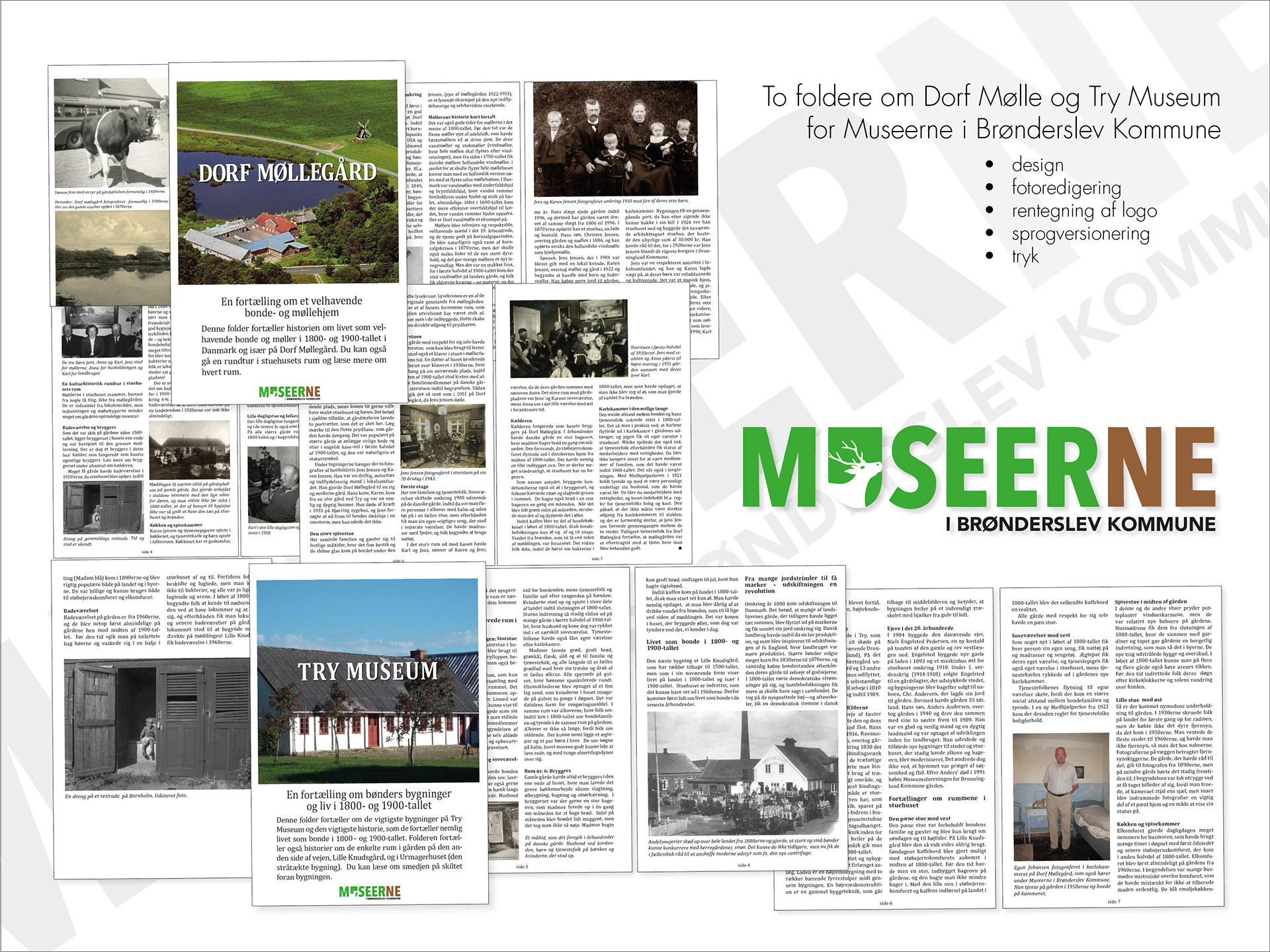Click the bullet point beside 'design'

pos(990,165)
